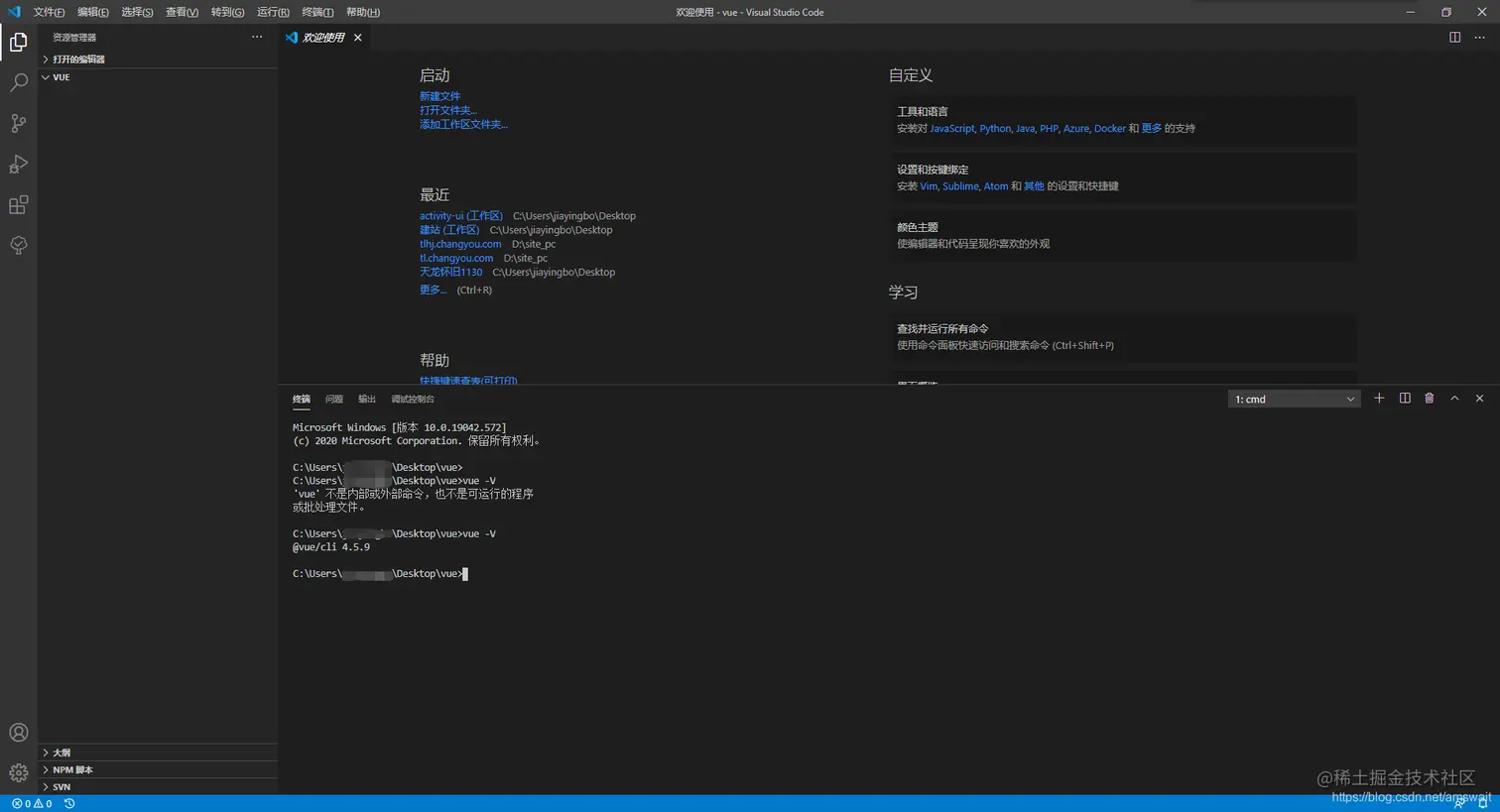The height and width of the screenshot is (812, 1500).
Task: Open the Accounts menu icon
Action: click(19, 733)
